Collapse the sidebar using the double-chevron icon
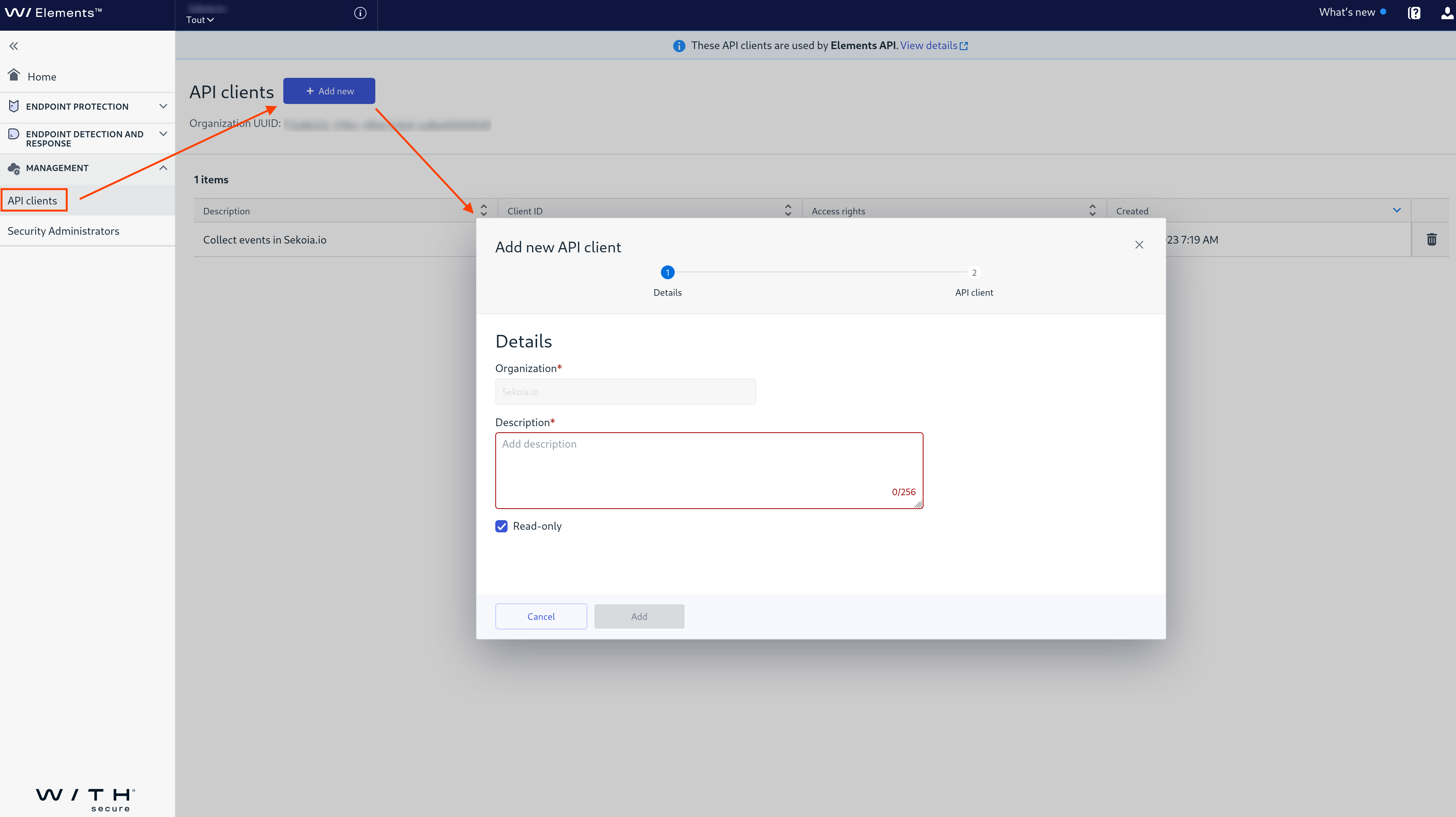This screenshot has width=1456, height=817. click(13, 46)
